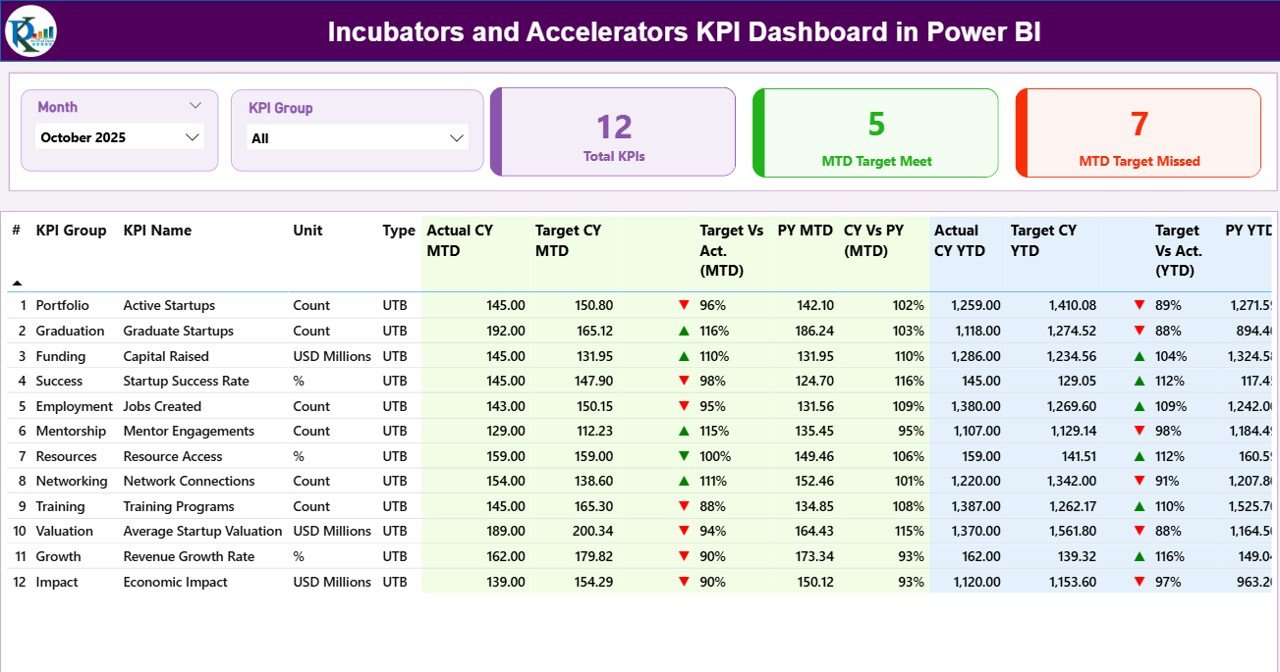The image size is (1280, 672).
Task: Click red triangle for Jobs Created MTD variance
Action: pos(684,405)
